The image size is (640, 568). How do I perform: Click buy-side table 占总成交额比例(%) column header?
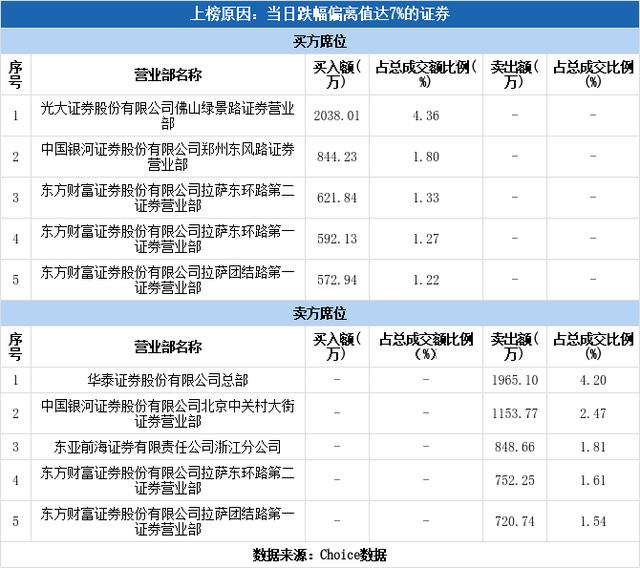pyautogui.click(x=426, y=75)
